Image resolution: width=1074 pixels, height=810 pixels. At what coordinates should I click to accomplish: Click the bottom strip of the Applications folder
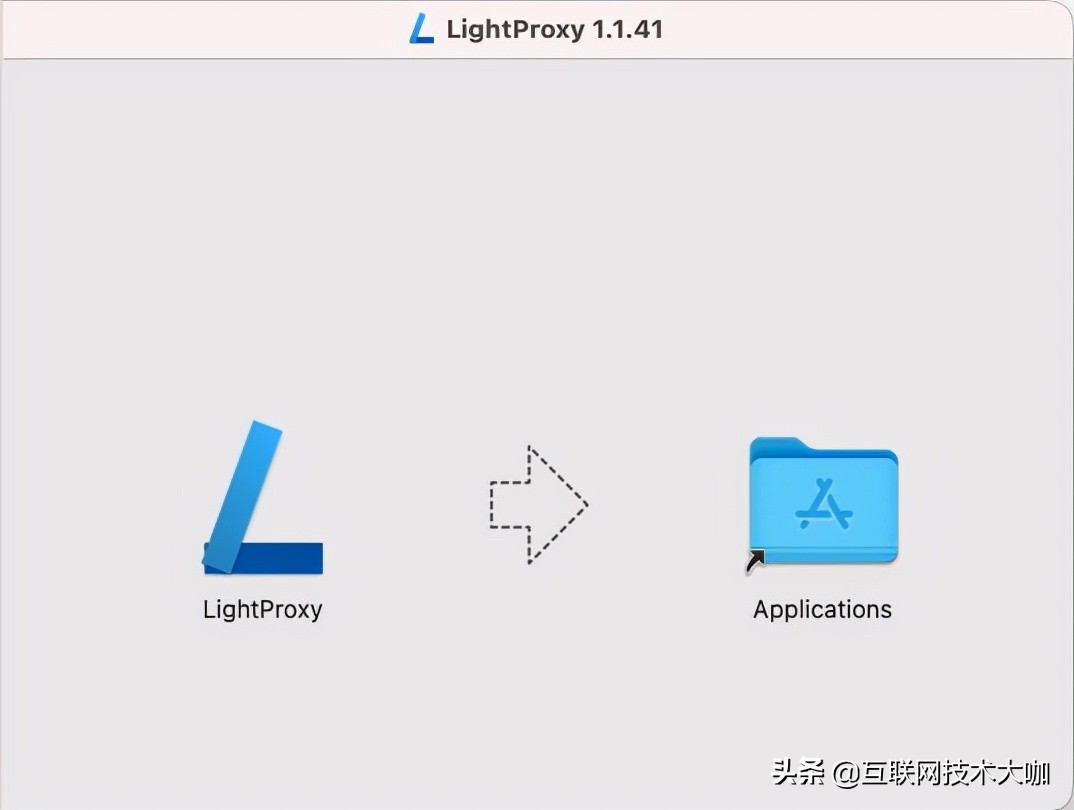click(x=824, y=556)
